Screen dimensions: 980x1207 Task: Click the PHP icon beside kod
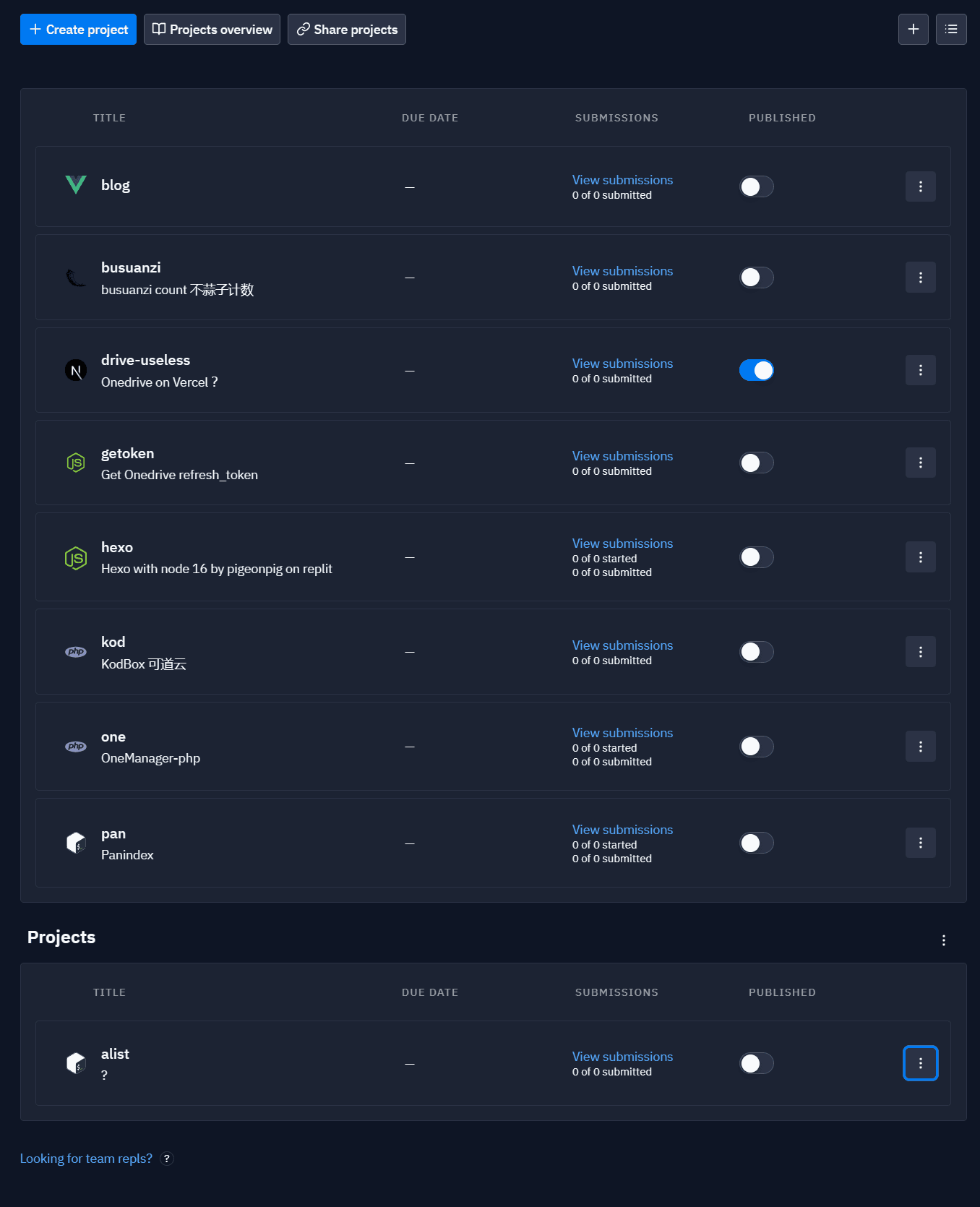pos(76,652)
